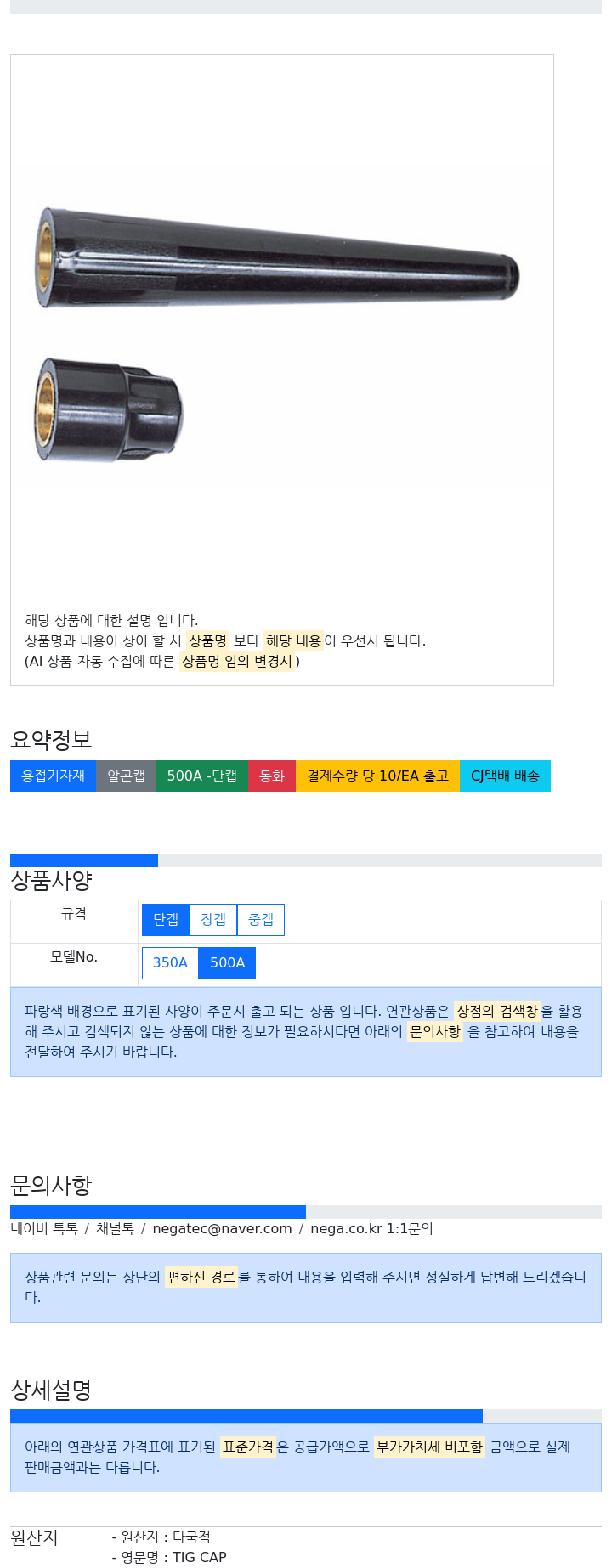
Task: Select the 장캡 size option
Action: coord(213,920)
